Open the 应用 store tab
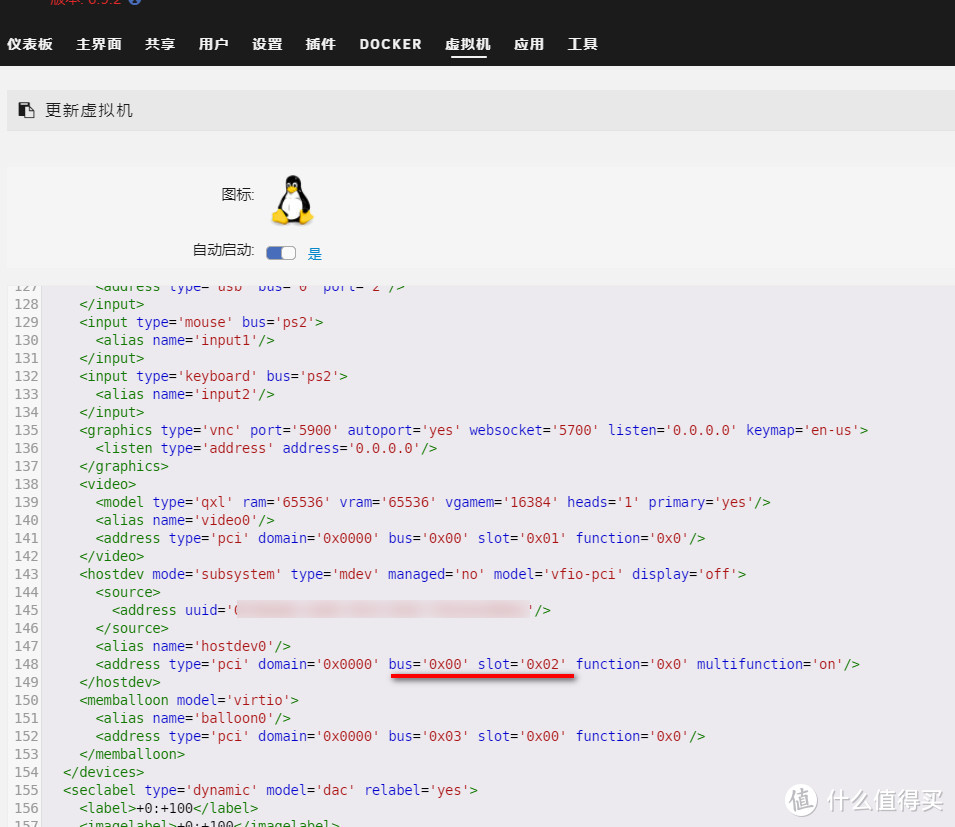 click(529, 44)
